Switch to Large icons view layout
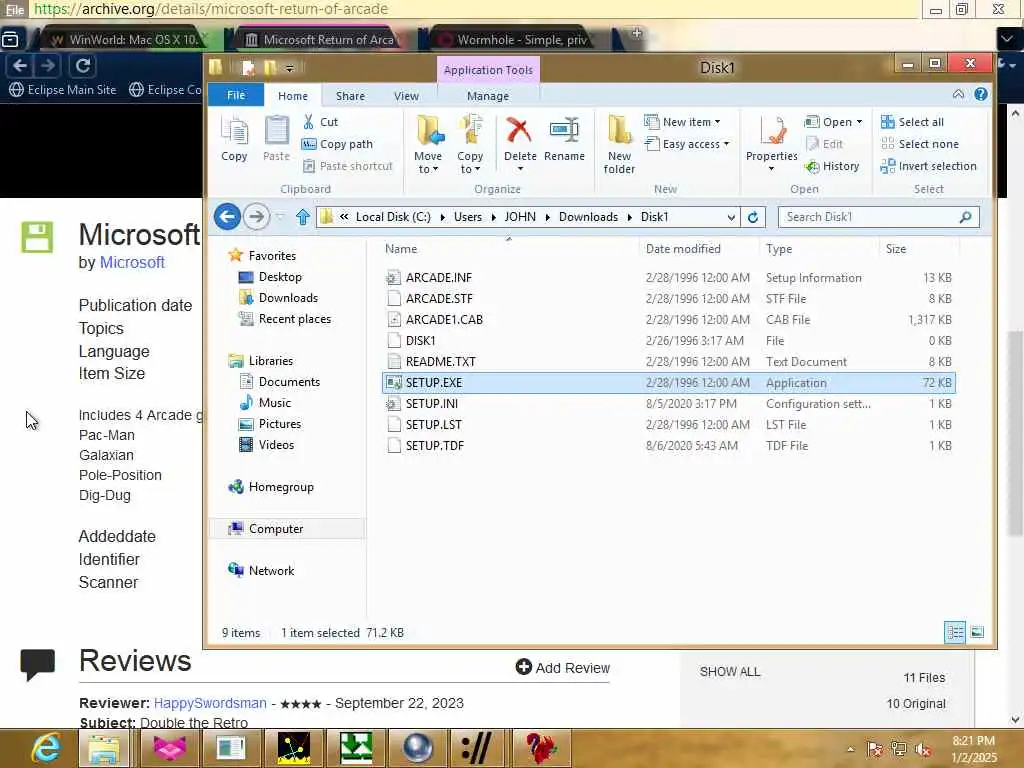Viewport: 1024px width, 768px height. pyautogui.click(x=977, y=632)
